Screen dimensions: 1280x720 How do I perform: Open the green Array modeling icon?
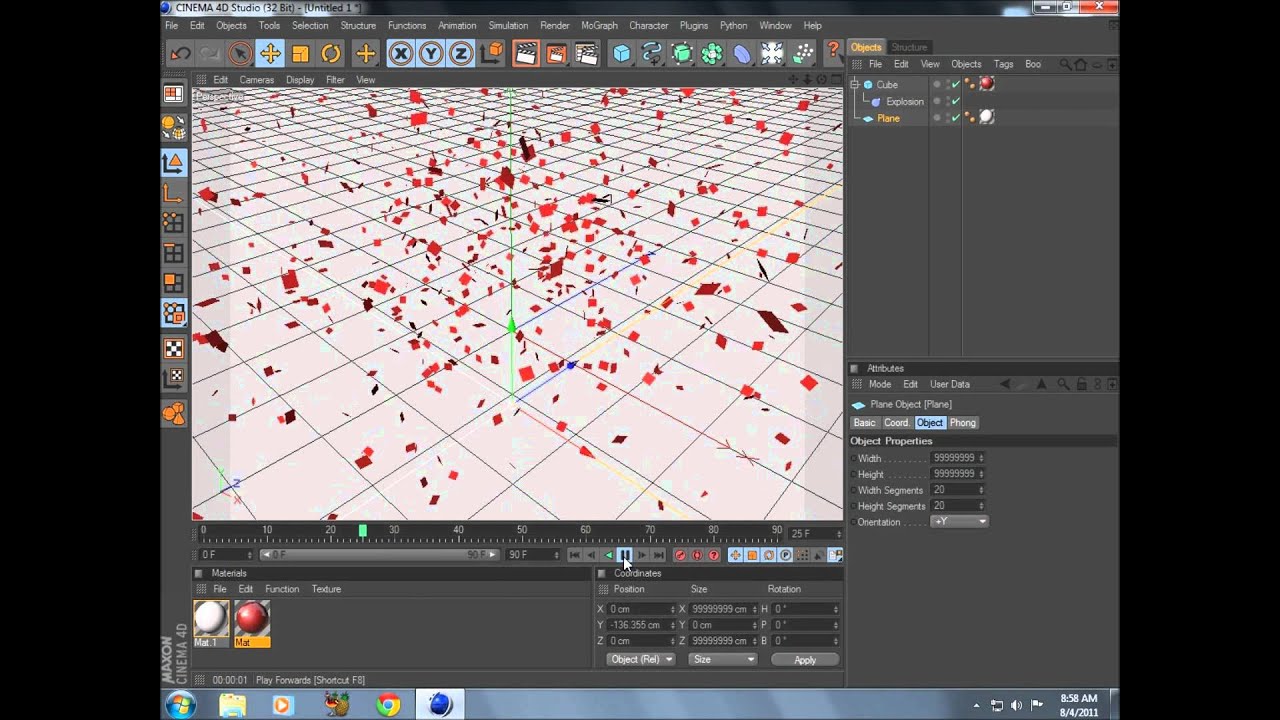(712, 54)
